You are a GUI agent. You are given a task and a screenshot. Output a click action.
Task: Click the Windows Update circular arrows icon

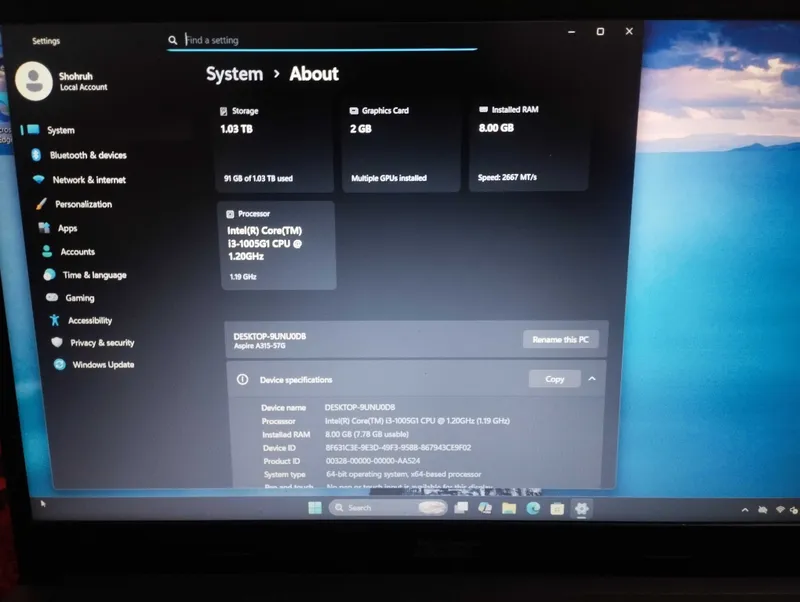pyautogui.click(x=60, y=364)
